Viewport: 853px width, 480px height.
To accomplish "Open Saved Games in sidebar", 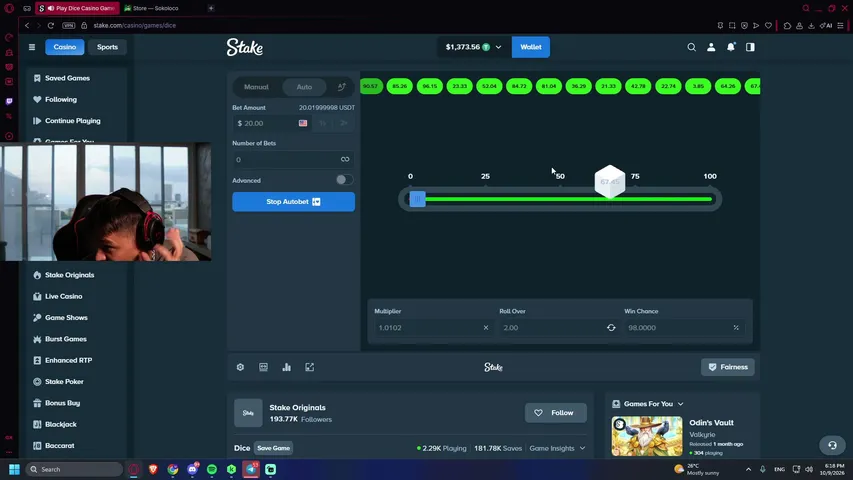I will pos(67,78).
